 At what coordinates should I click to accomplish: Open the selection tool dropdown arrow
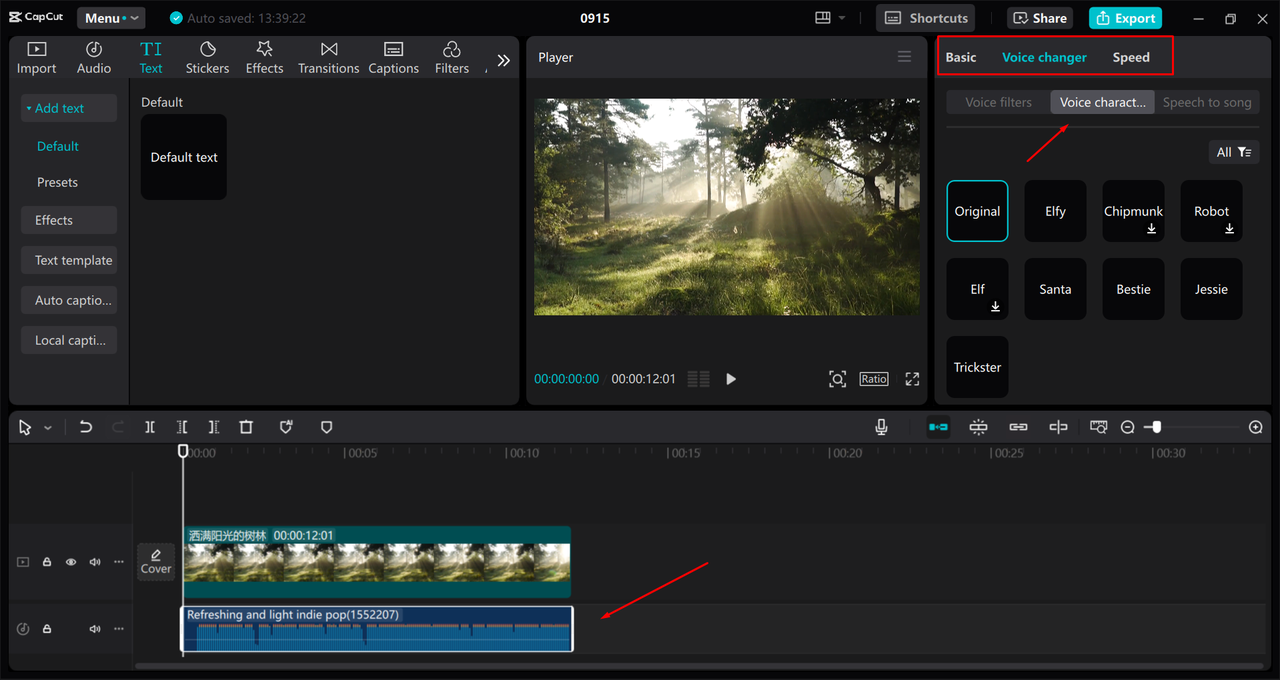pos(47,428)
